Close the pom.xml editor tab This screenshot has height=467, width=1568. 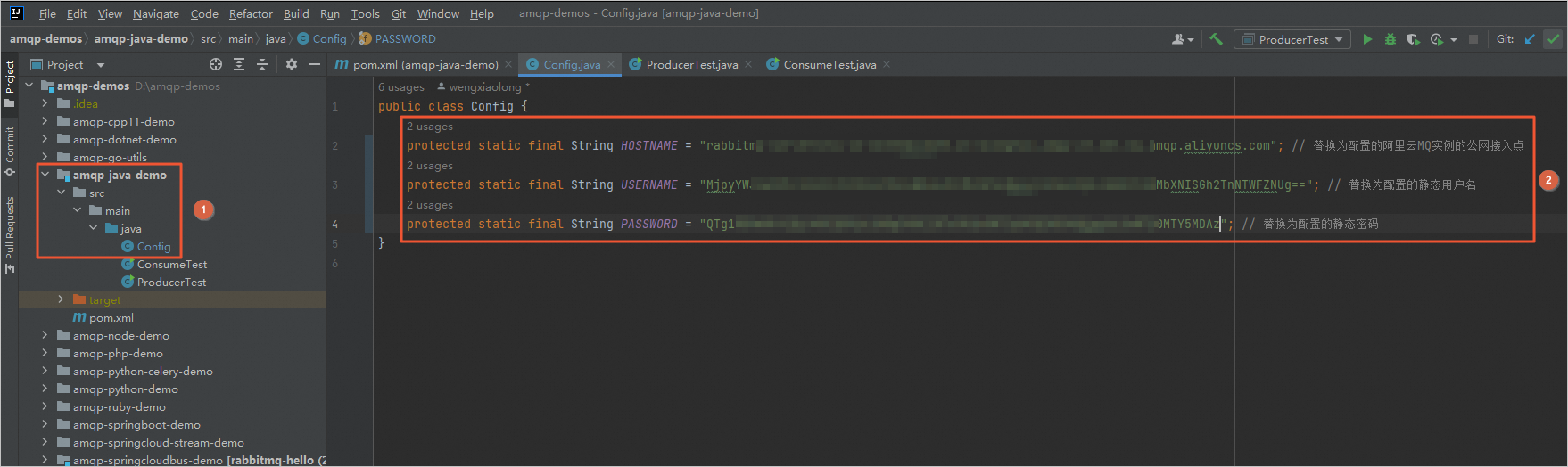[508, 64]
